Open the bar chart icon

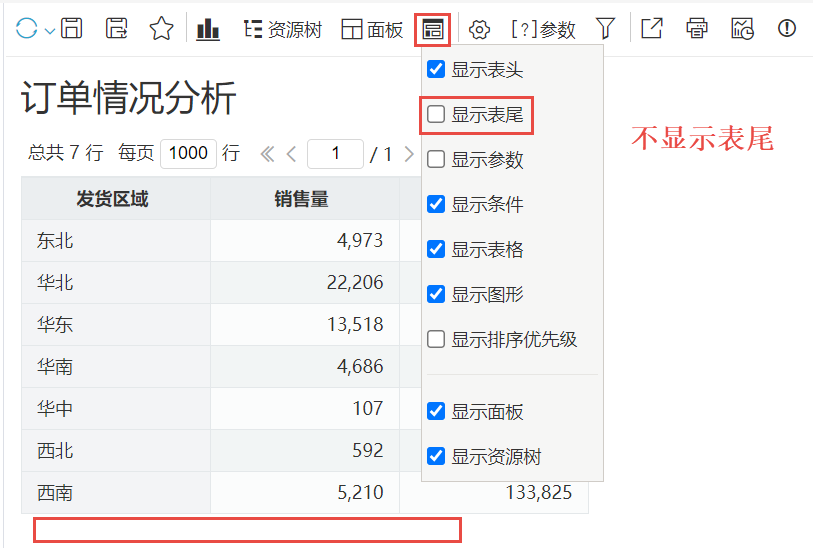[x=208, y=29]
